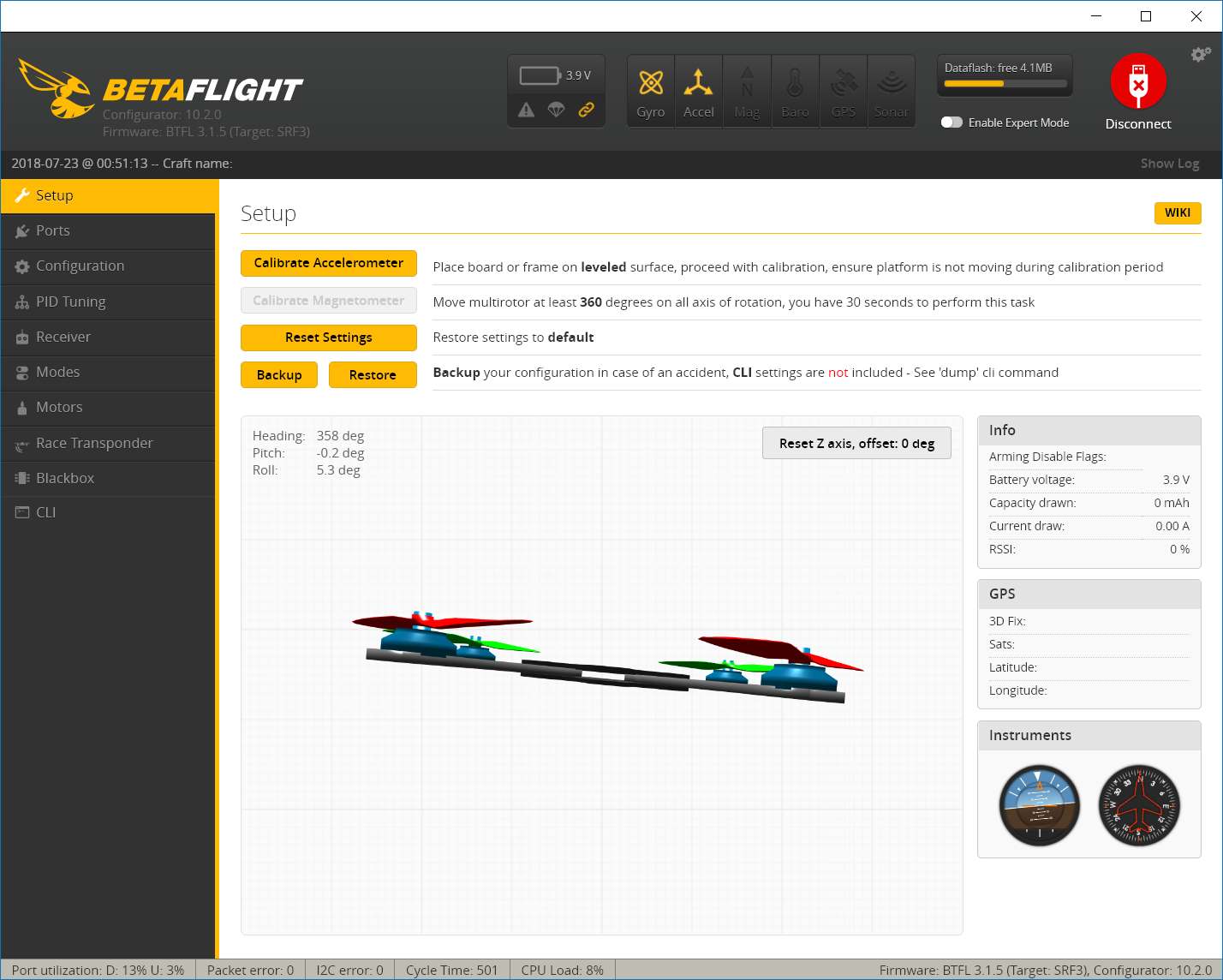Click the Reset Settings button
This screenshot has width=1223, height=980.
[x=329, y=338]
